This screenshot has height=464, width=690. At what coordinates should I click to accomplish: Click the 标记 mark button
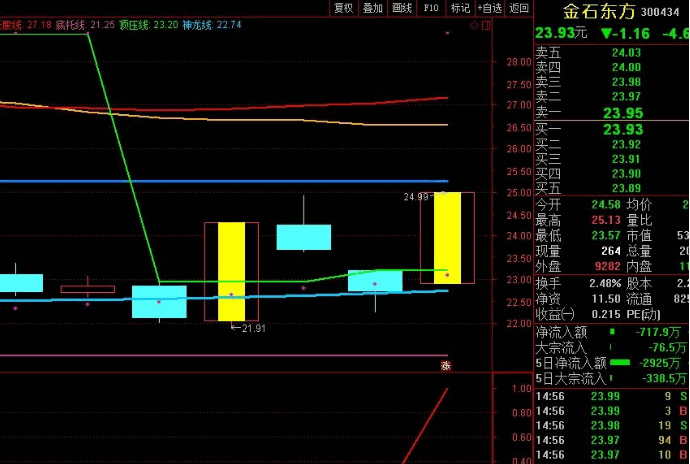click(x=460, y=8)
